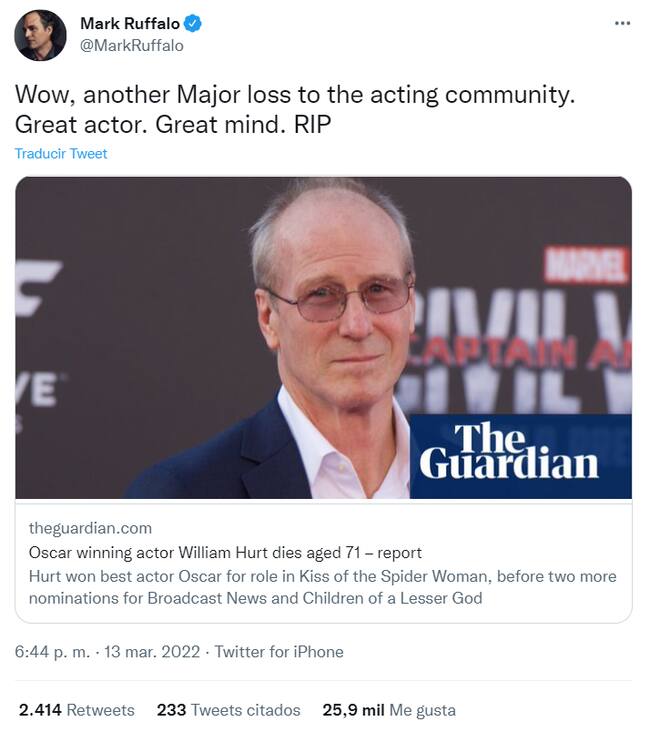Show the 233 Tweets citados
This screenshot has height=732, width=650.
click(x=228, y=710)
